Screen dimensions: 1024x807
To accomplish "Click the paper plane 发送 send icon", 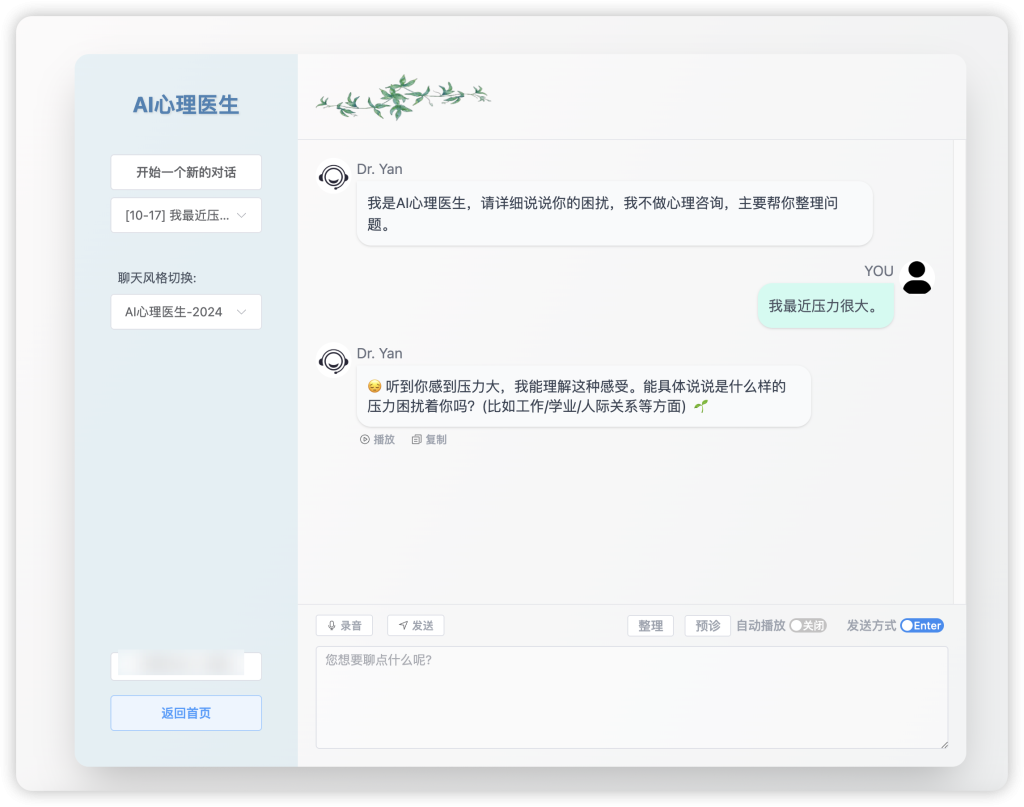I will coord(404,626).
